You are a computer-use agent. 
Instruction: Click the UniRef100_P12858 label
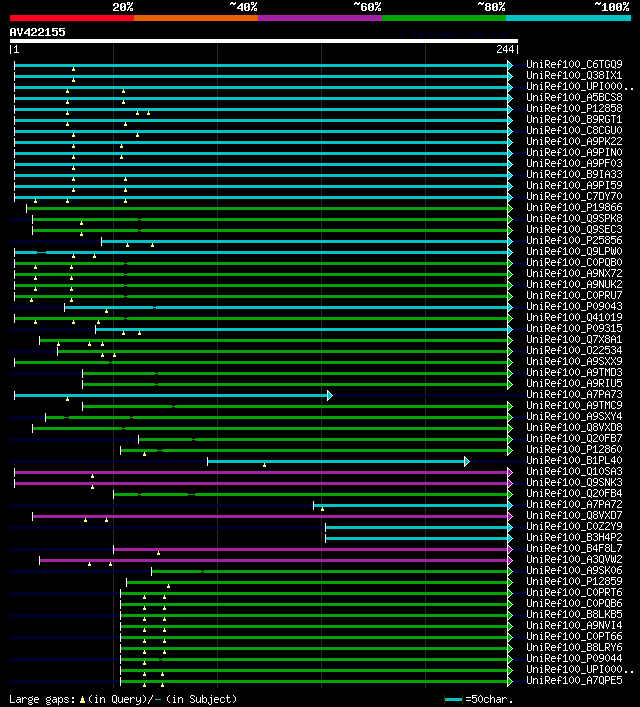tap(574, 108)
